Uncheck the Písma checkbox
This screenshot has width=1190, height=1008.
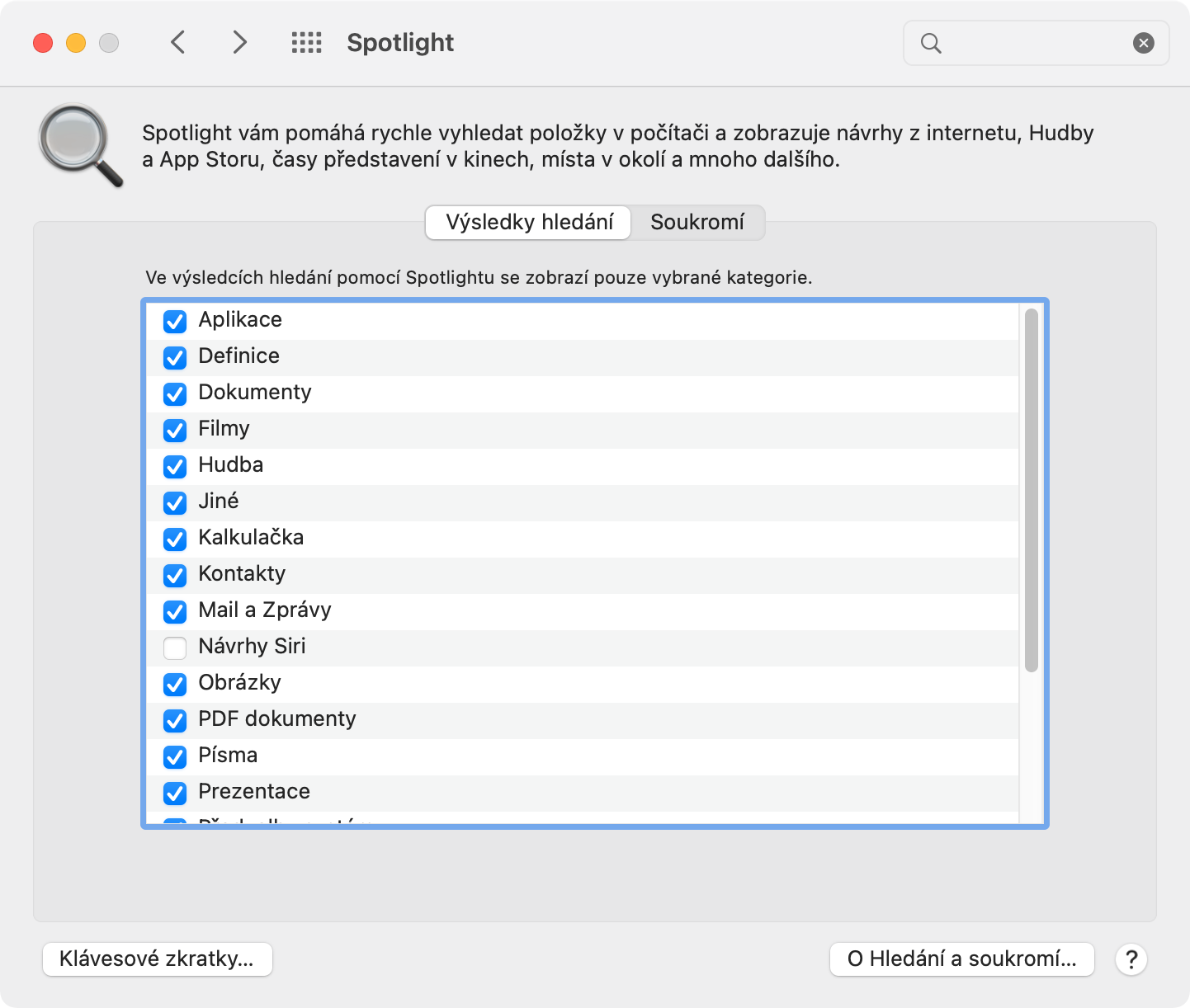(x=175, y=756)
